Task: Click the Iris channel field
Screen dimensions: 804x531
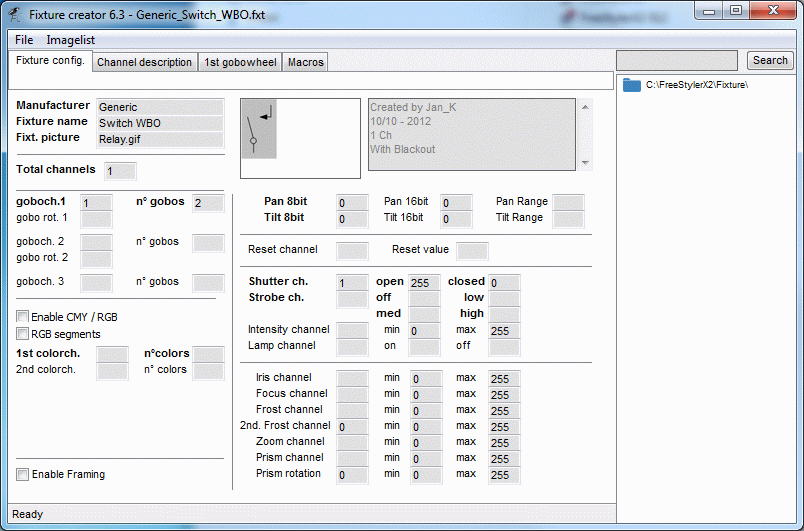Action: click(x=352, y=379)
